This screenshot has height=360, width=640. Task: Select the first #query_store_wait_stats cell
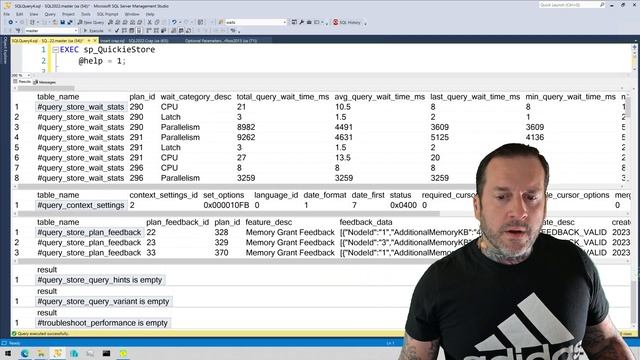[x=81, y=107]
